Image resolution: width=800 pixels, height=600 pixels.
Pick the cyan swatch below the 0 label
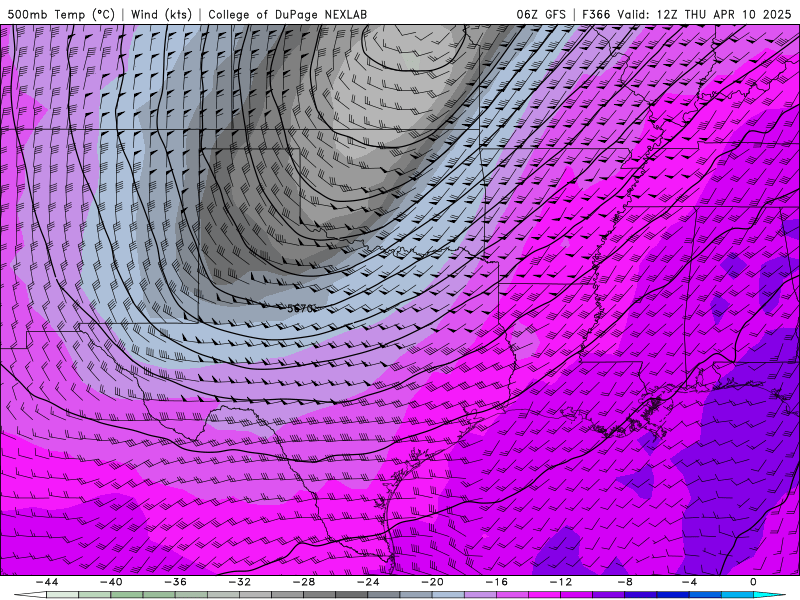(768, 595)
